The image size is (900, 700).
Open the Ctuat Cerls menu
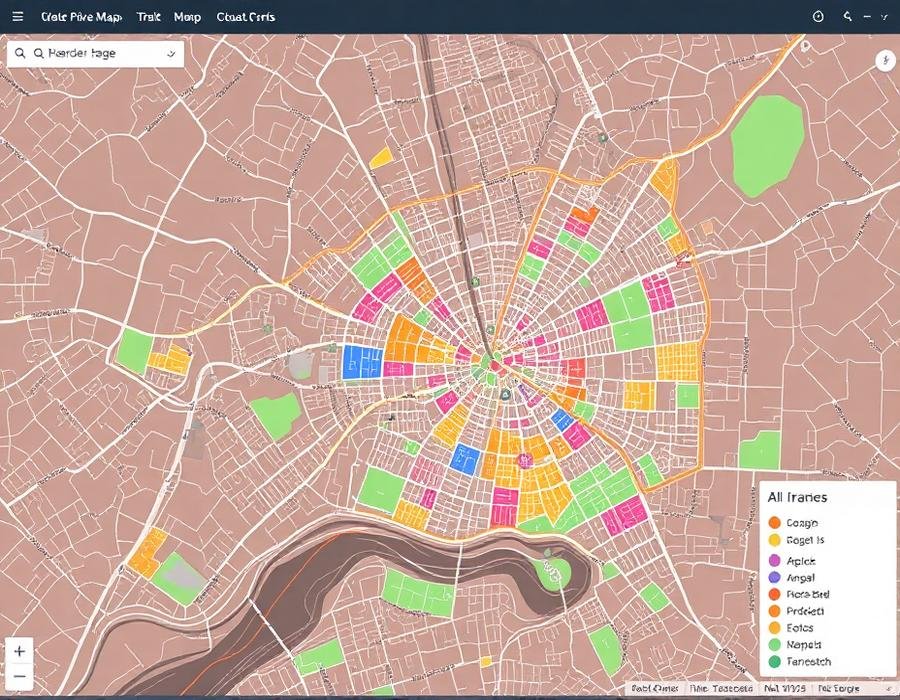click(246, 17)
